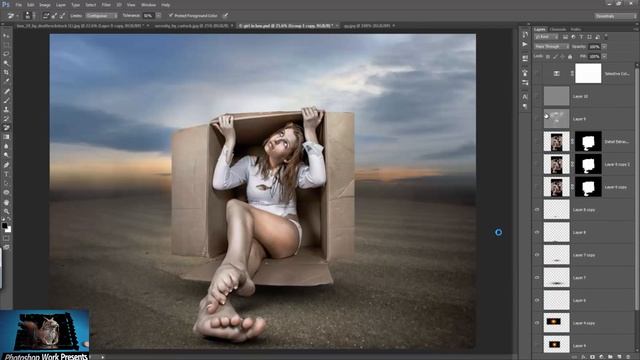Select the History Brush tool
The width and height of the screenshot is (640, 360).
6,118
